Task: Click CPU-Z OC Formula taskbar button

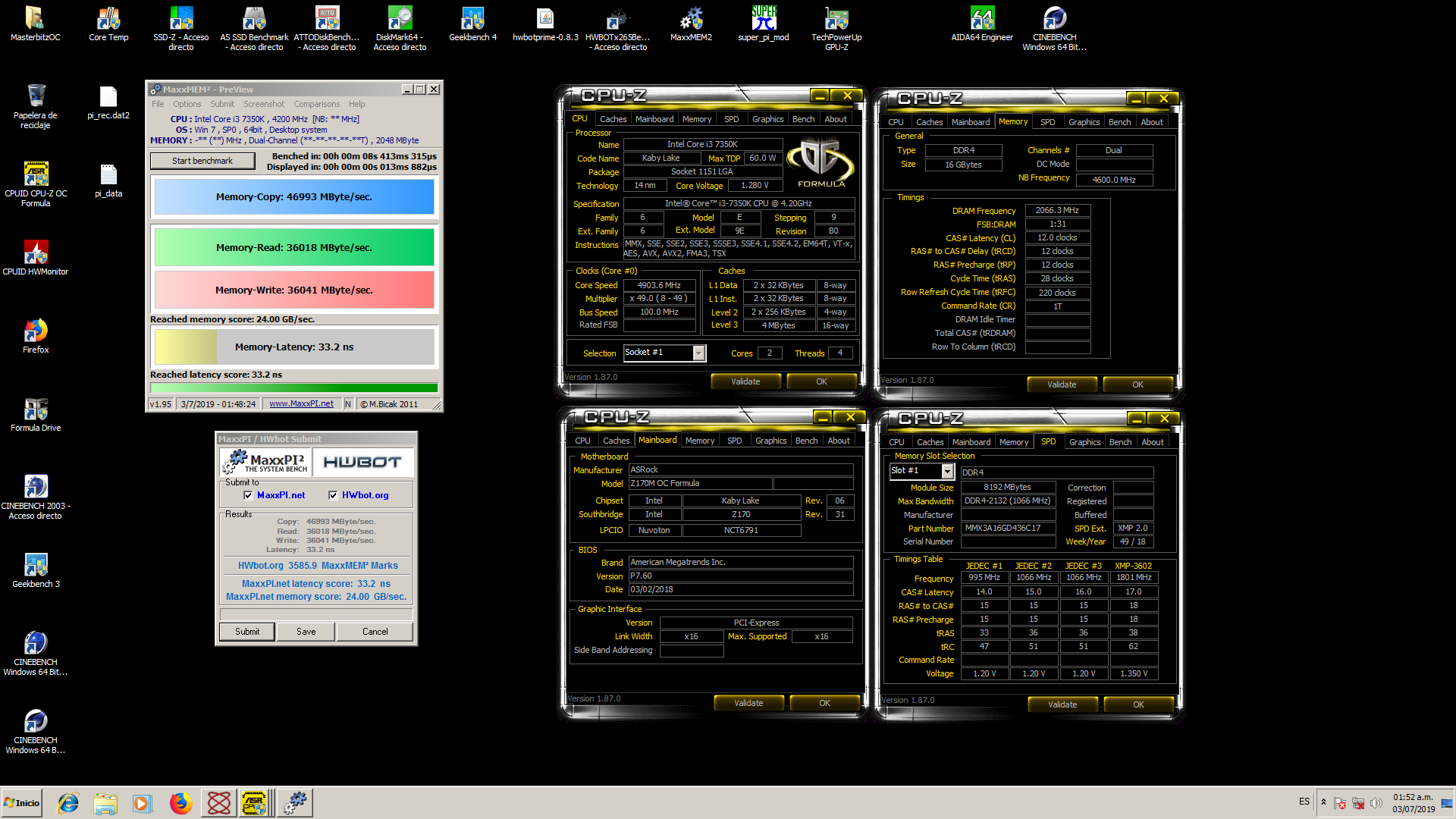Action: [255, 803]
